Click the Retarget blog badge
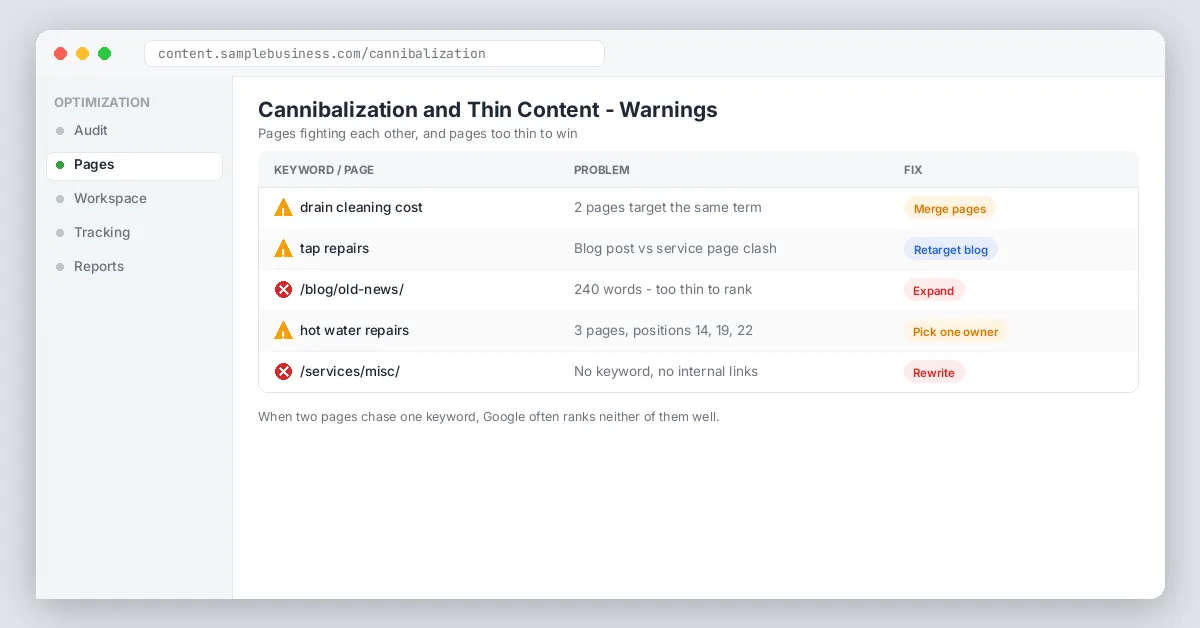This screenshot has height=628, width=1200. 951,250
